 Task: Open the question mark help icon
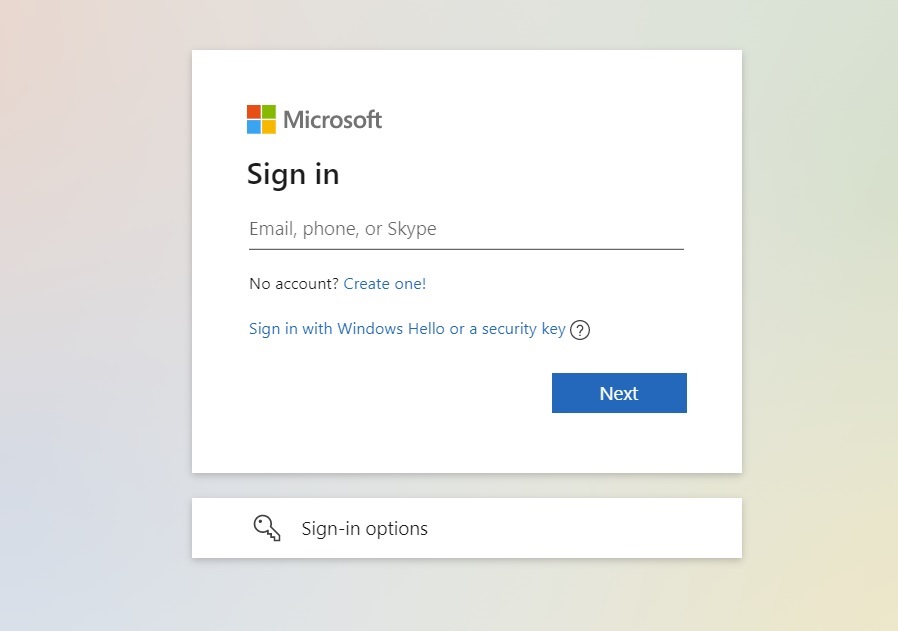pyautogui.click(x=580, y=330)
